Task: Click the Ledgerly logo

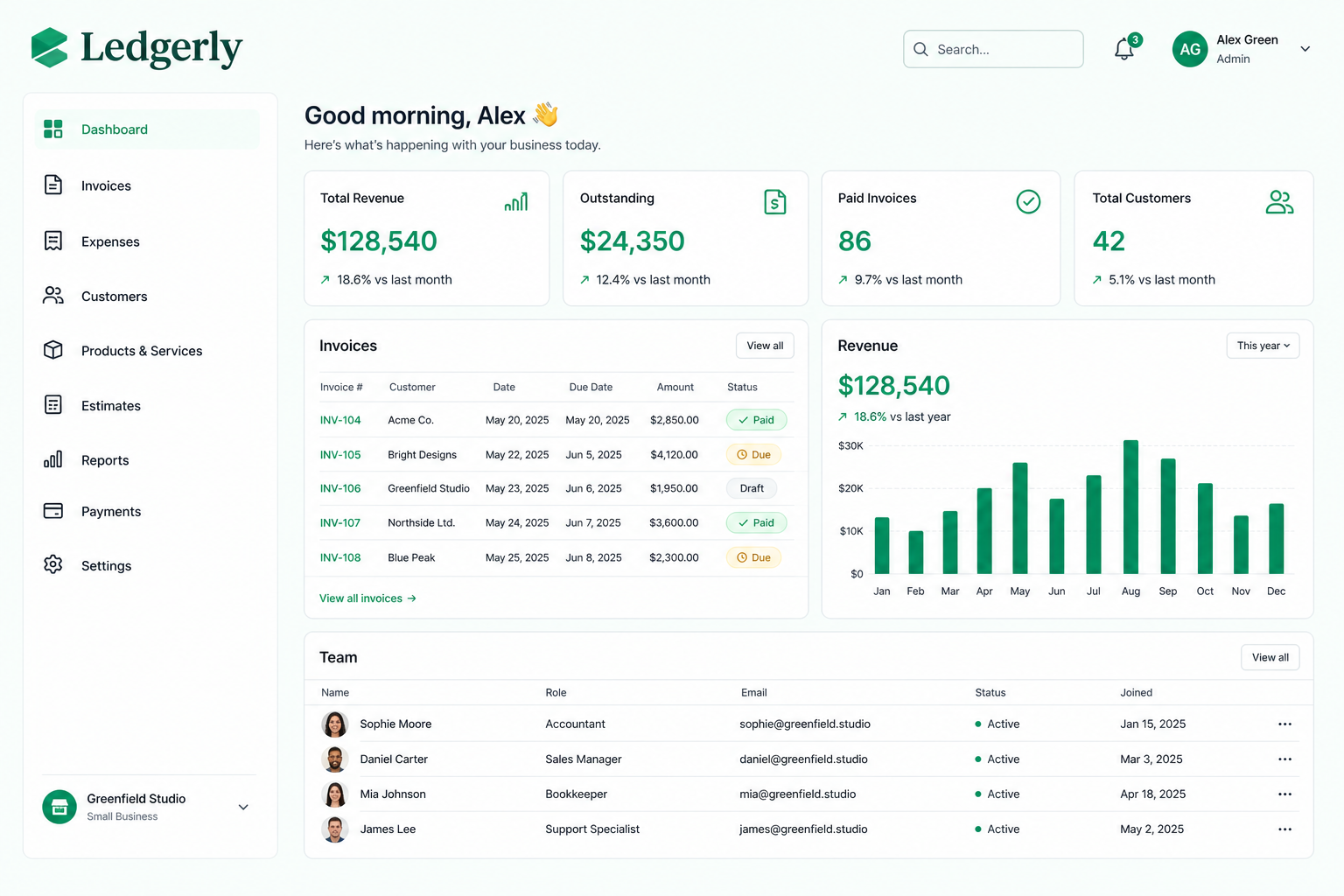Action: [136, 48]
